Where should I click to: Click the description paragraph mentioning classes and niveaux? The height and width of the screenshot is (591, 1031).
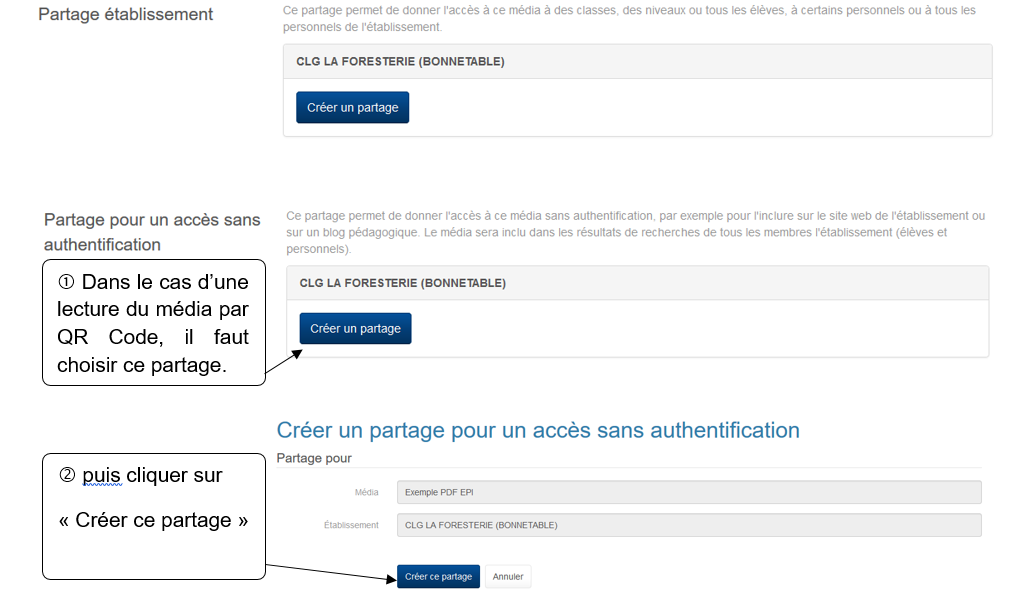click(630, 18)
